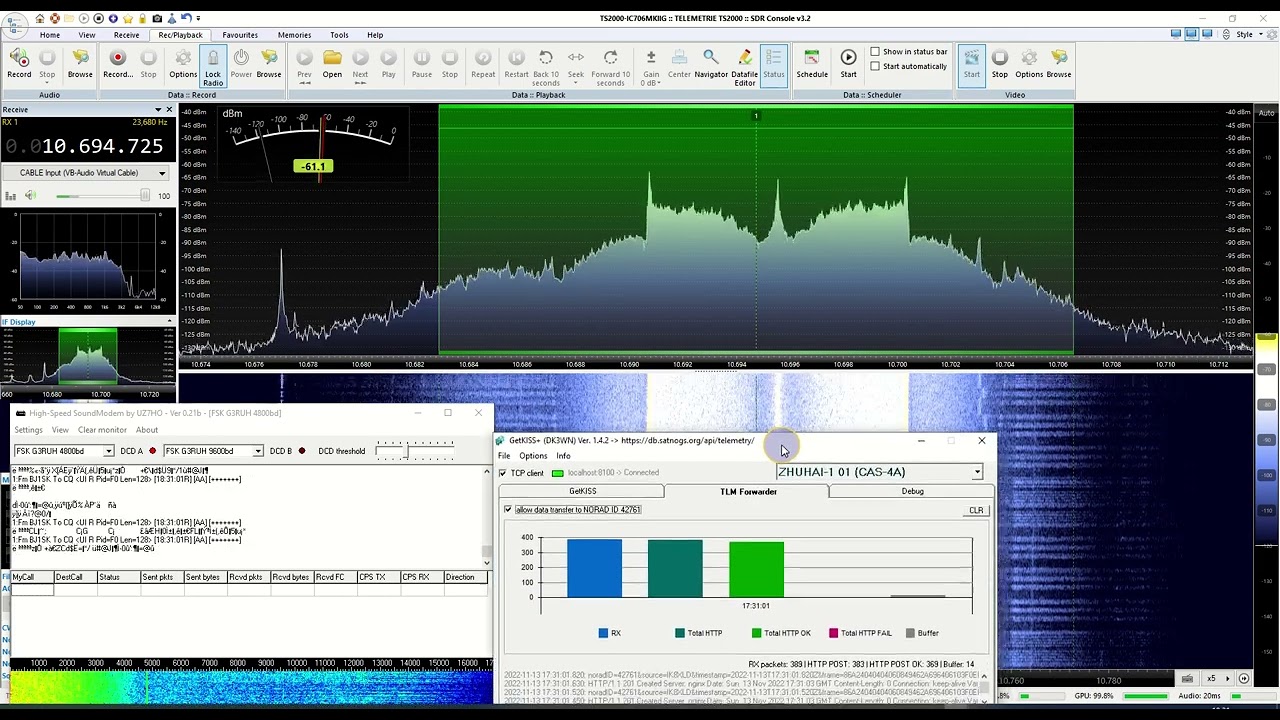Browse audio recordings in the Audio group
This screenshot has width=1280, height=720.
80,64
